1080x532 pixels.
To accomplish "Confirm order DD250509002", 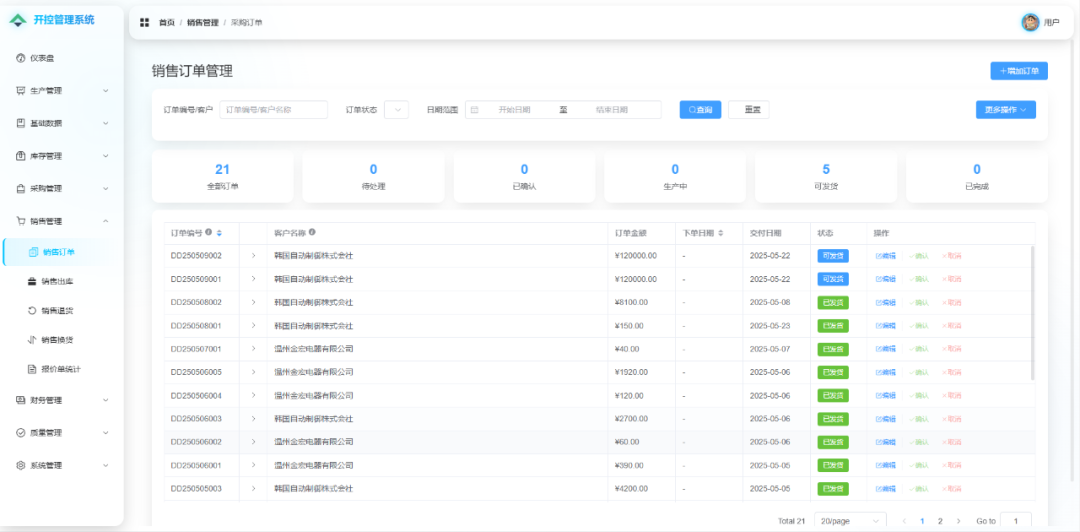I will [919, 256].
